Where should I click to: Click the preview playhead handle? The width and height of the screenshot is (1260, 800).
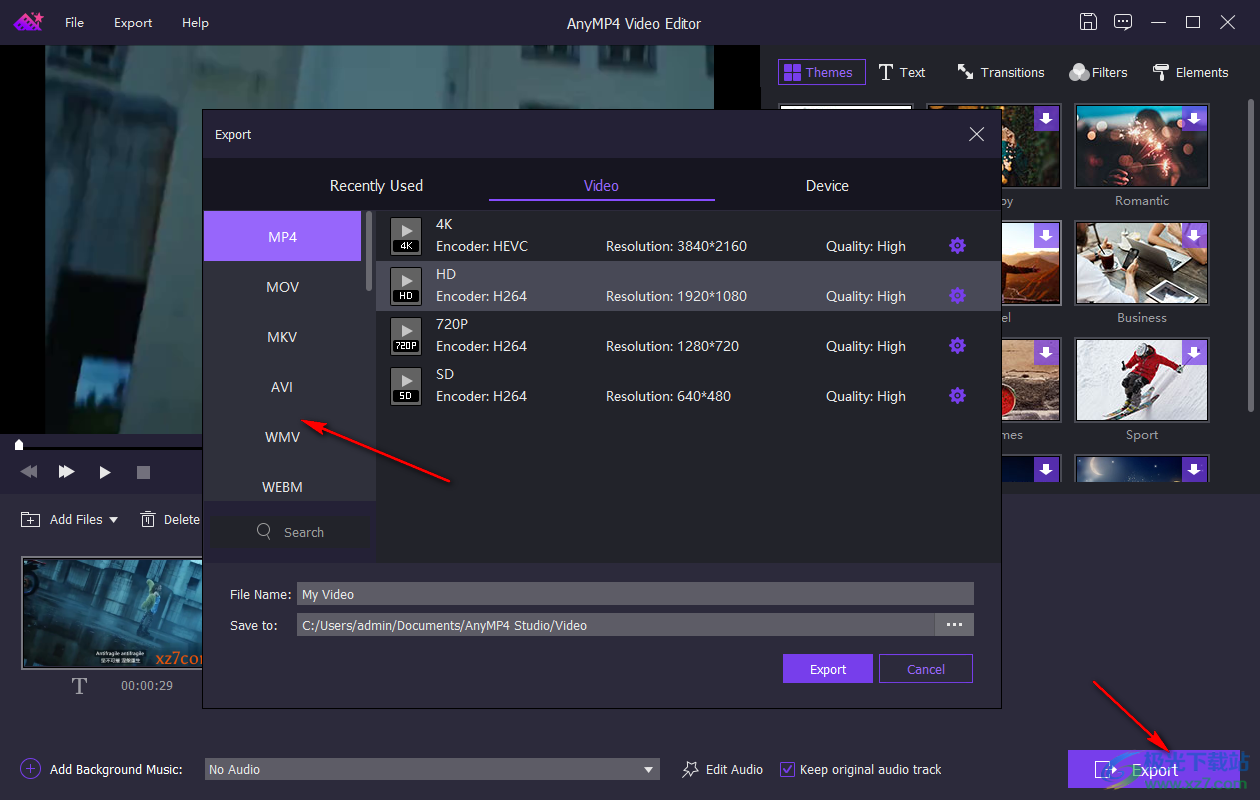(19, 444)
